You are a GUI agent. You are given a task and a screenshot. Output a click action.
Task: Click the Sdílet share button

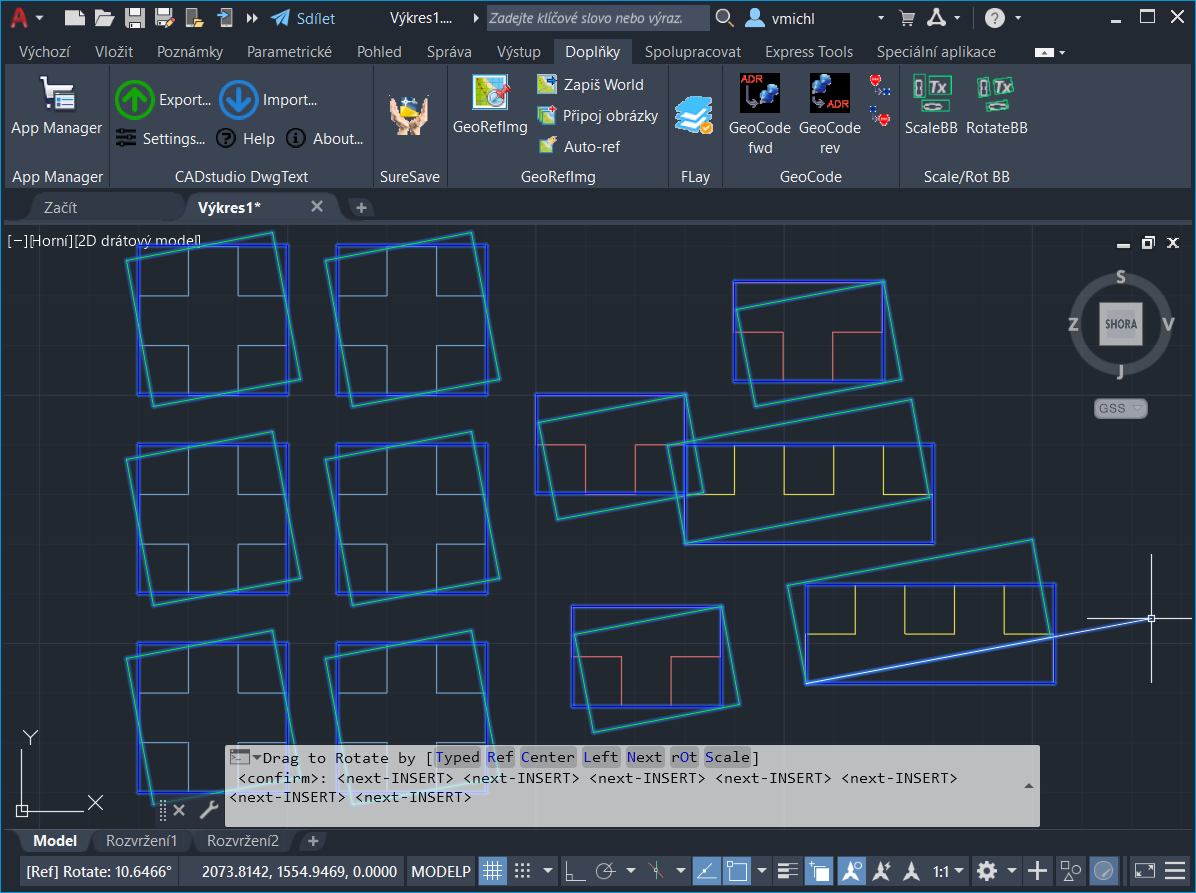click(303, 18)
